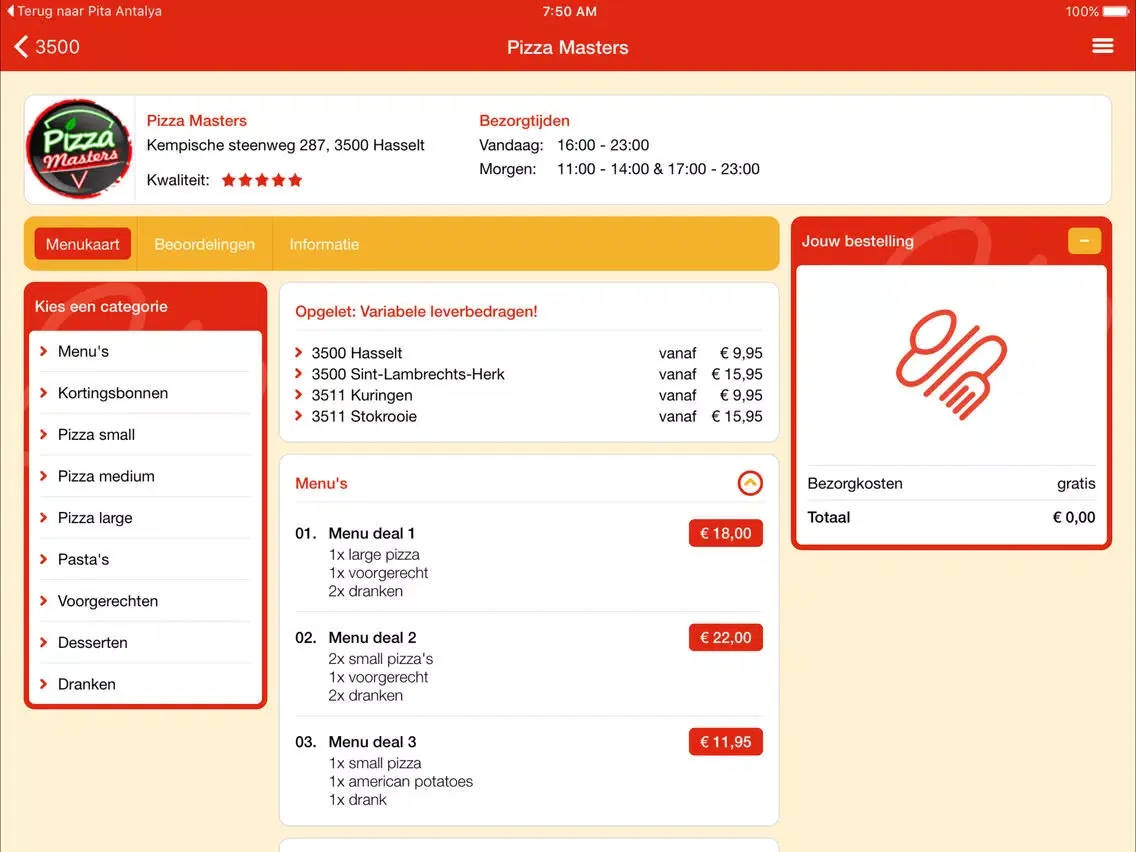Select the 3500 Hasselt delivery area
Screen dimensions: 1136x852
(x=528, y=353)
